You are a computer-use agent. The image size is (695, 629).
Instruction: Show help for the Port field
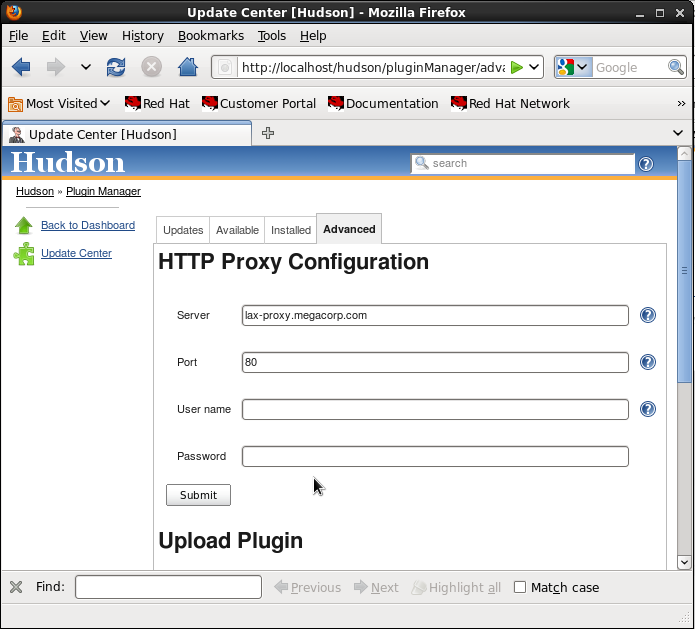coord(648,362)
